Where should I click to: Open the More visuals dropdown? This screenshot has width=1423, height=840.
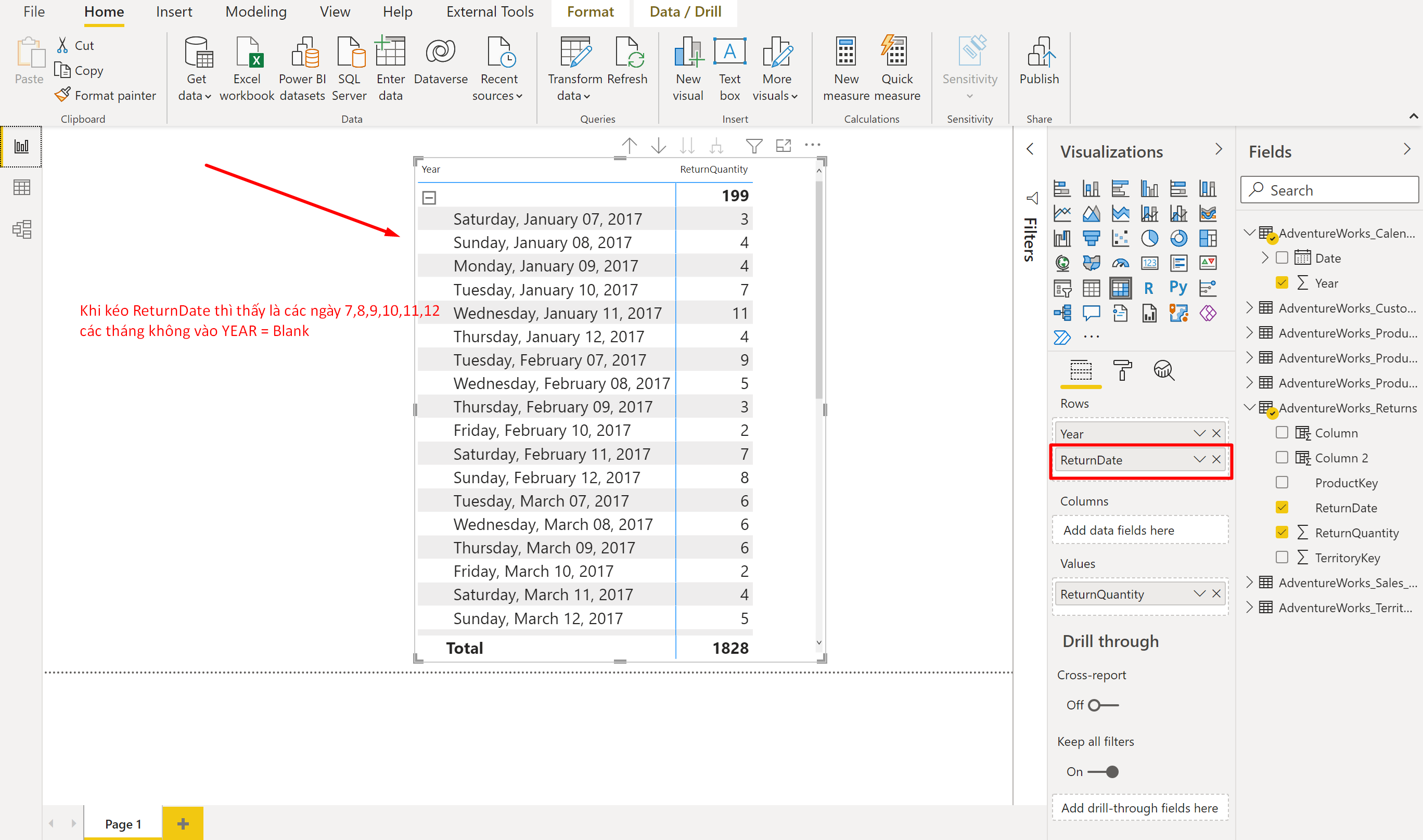776,69
